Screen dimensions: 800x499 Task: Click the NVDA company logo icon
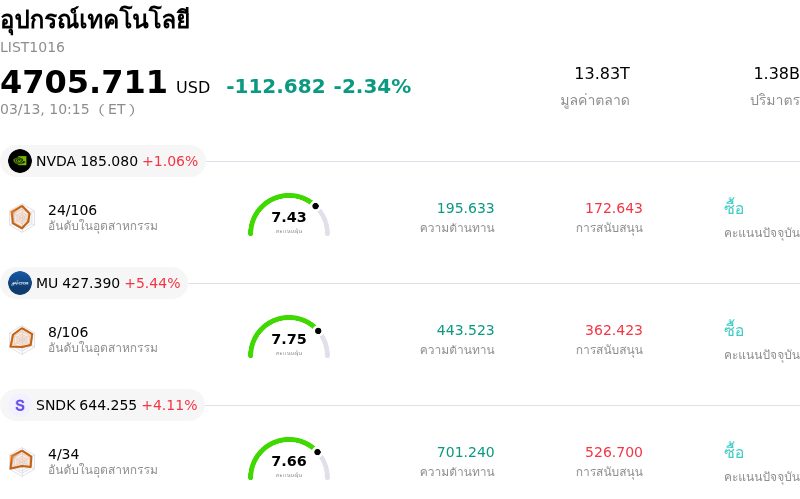point(20,161)
